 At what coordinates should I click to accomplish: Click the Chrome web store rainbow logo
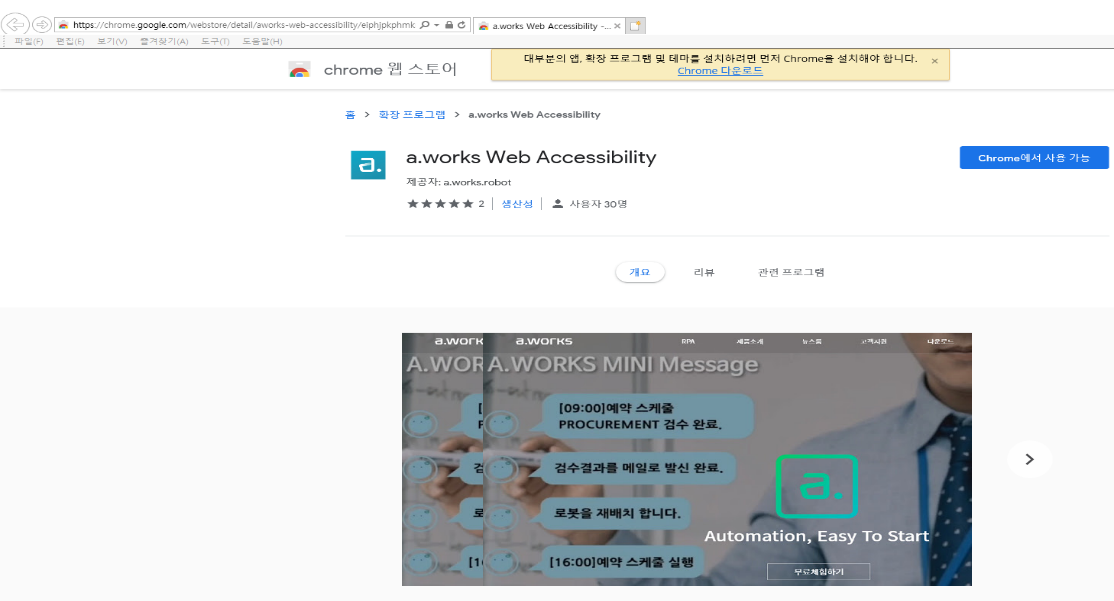(x=299, y=70)
